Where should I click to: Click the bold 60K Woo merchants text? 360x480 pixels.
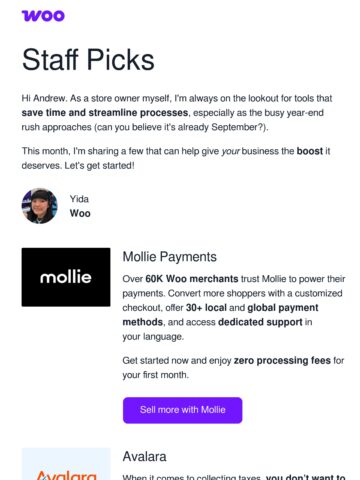[192, 279]
